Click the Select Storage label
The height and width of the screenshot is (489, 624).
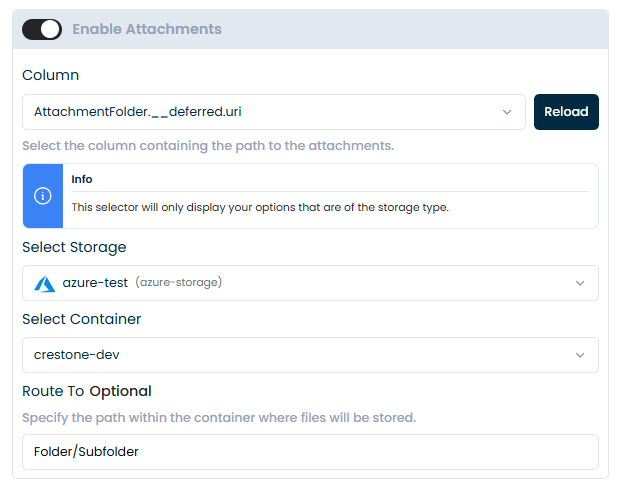tap(74, 247)
